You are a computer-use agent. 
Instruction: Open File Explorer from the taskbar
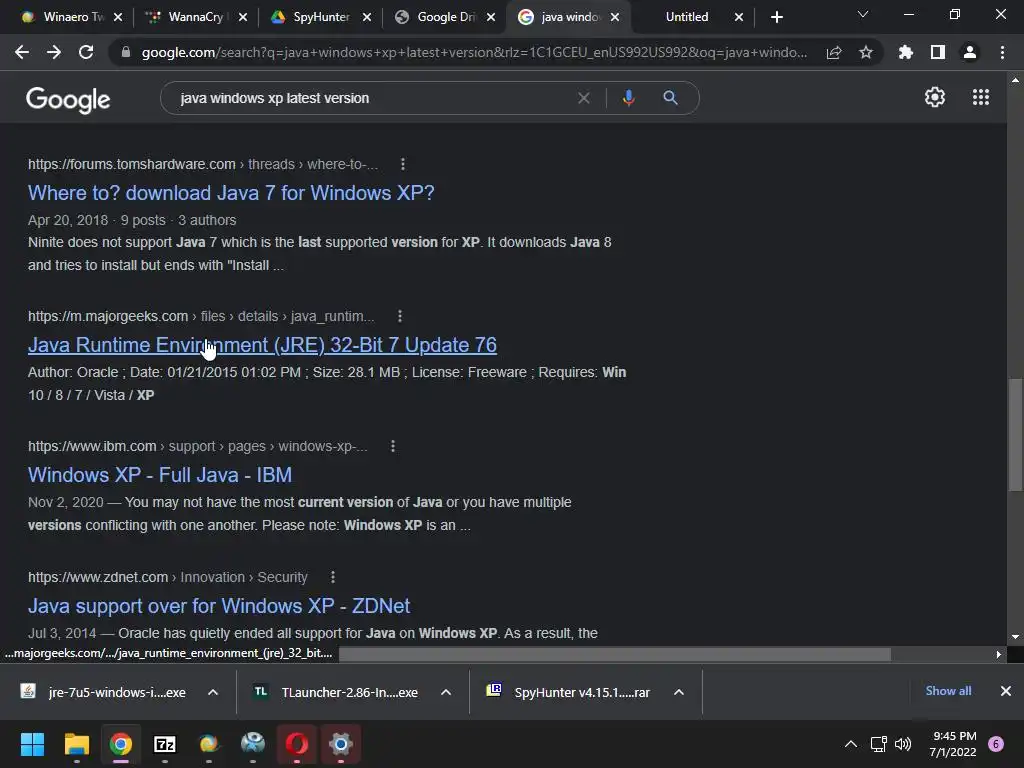click(76, 744)
